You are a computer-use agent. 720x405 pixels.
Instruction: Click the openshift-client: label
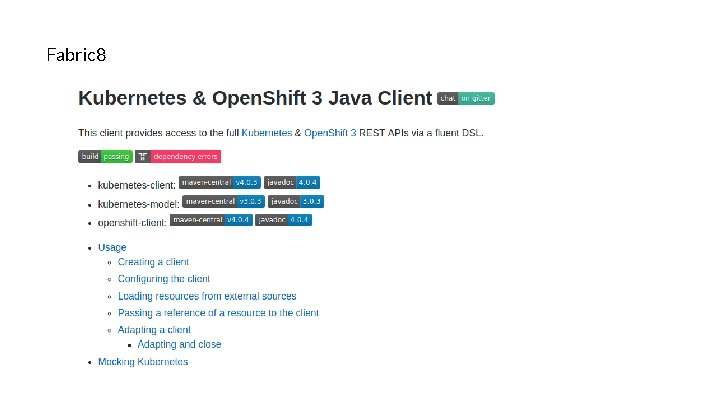pyautogui.click(x=132, y=223)
